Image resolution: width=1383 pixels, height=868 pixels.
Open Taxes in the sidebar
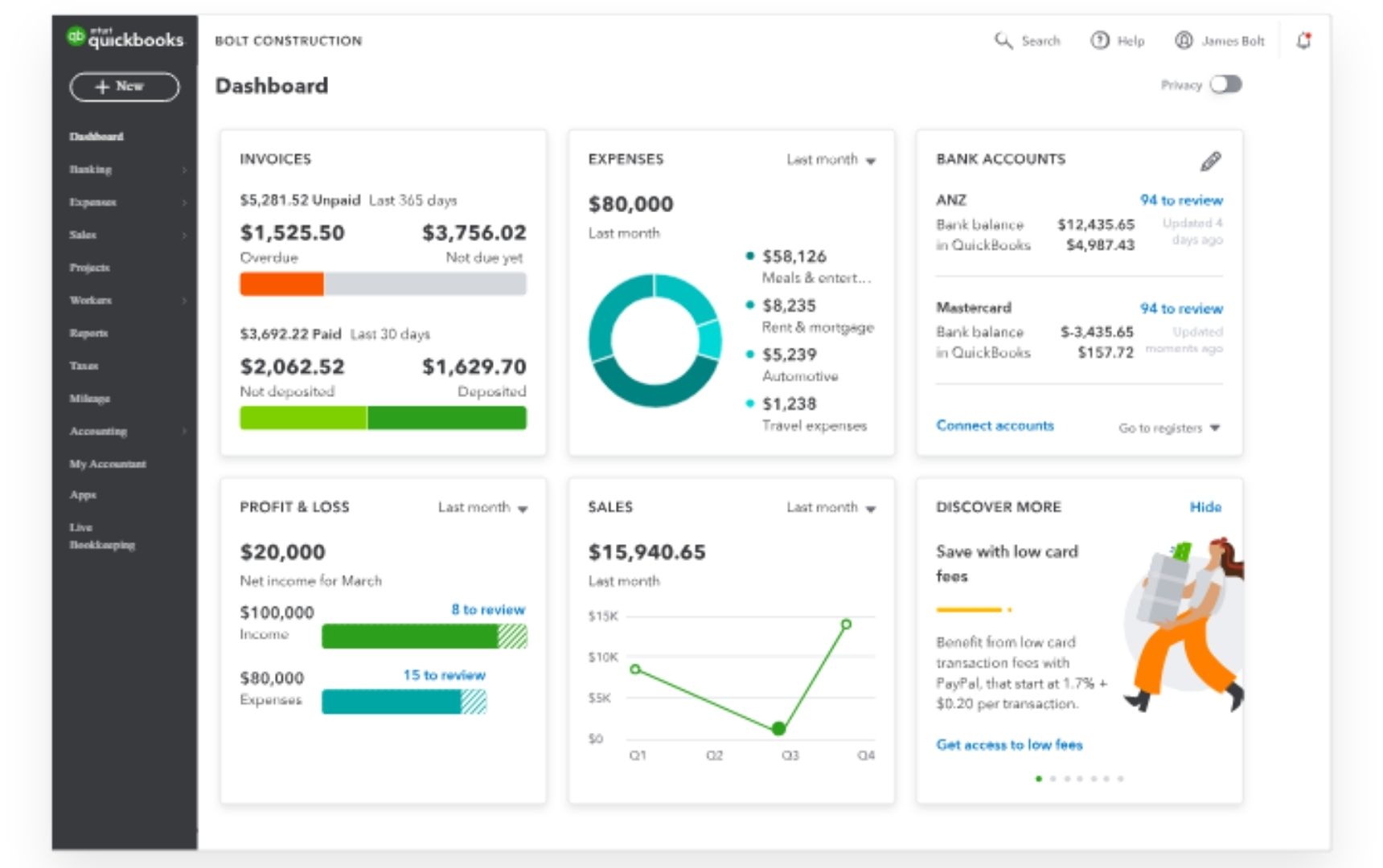point(84,366)
